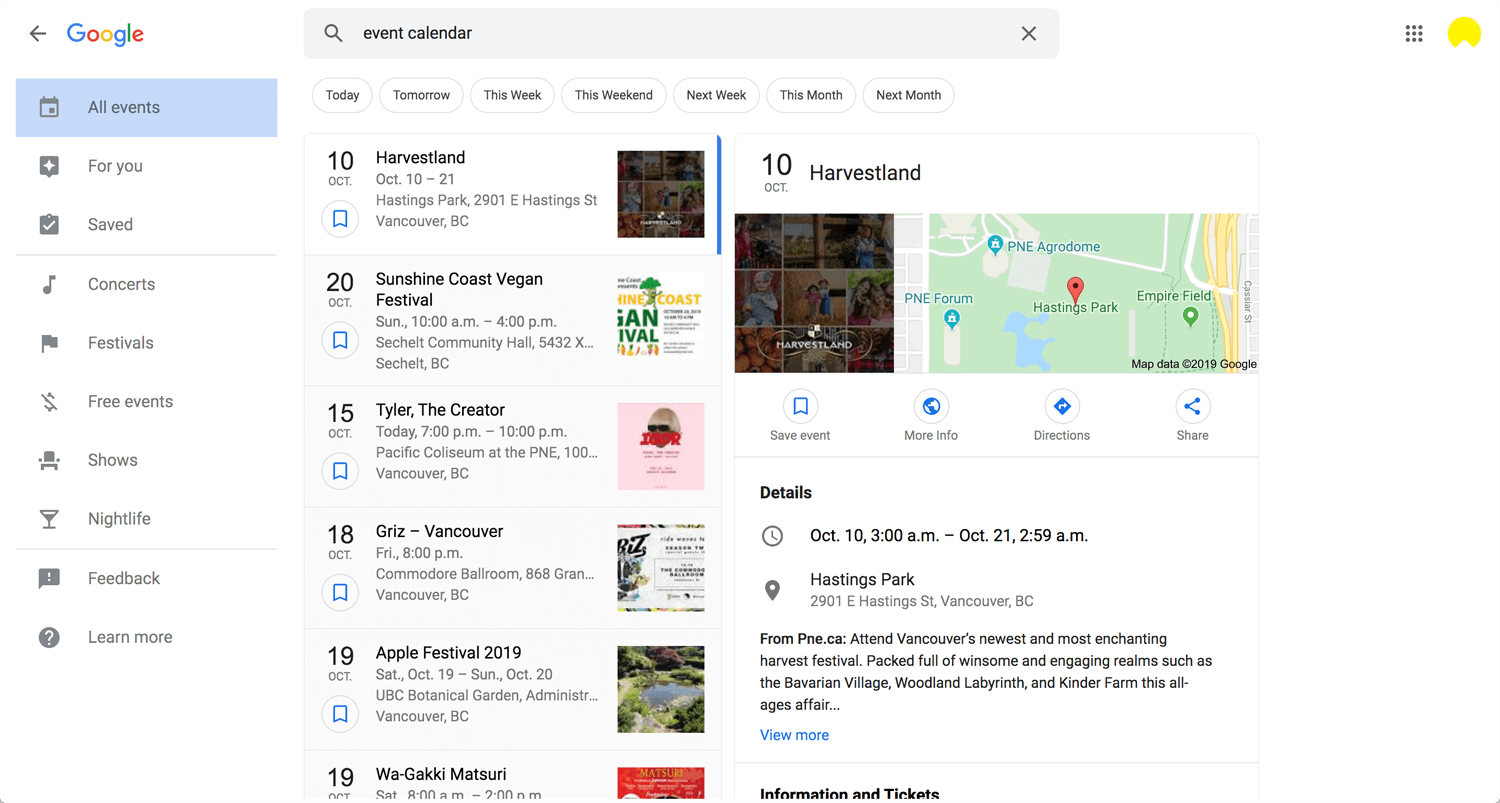Filter by Festivals category
Viewport: 1500px width, 803px height.
coord(146,343)
